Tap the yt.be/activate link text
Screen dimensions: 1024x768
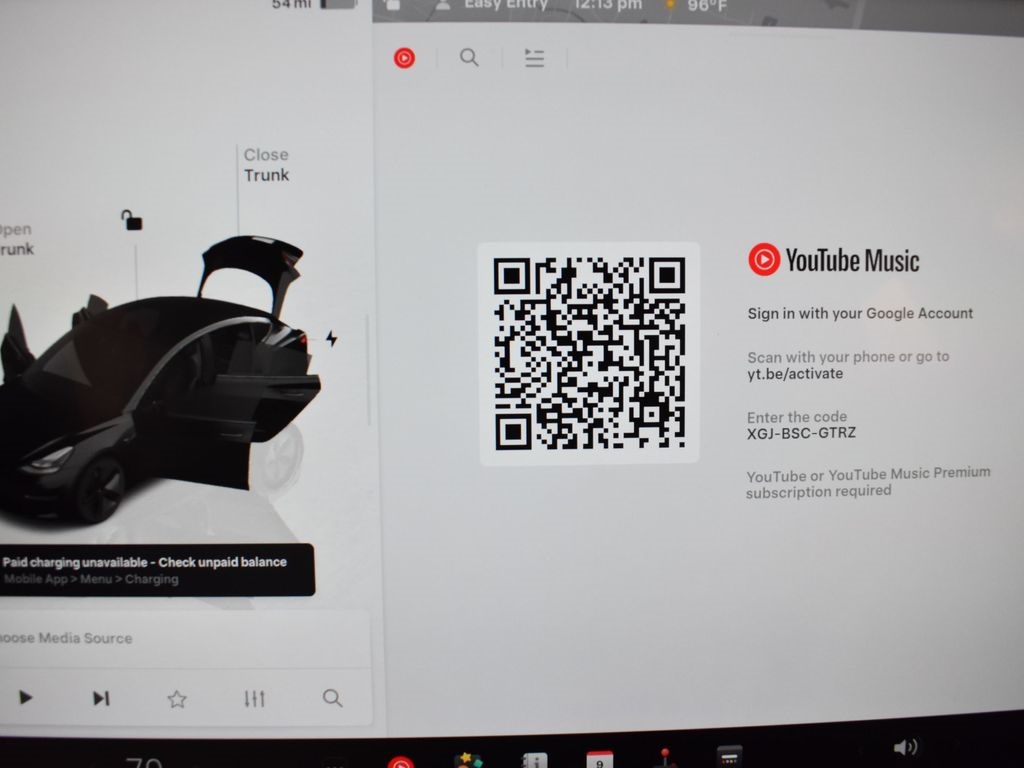click(795, 374)
